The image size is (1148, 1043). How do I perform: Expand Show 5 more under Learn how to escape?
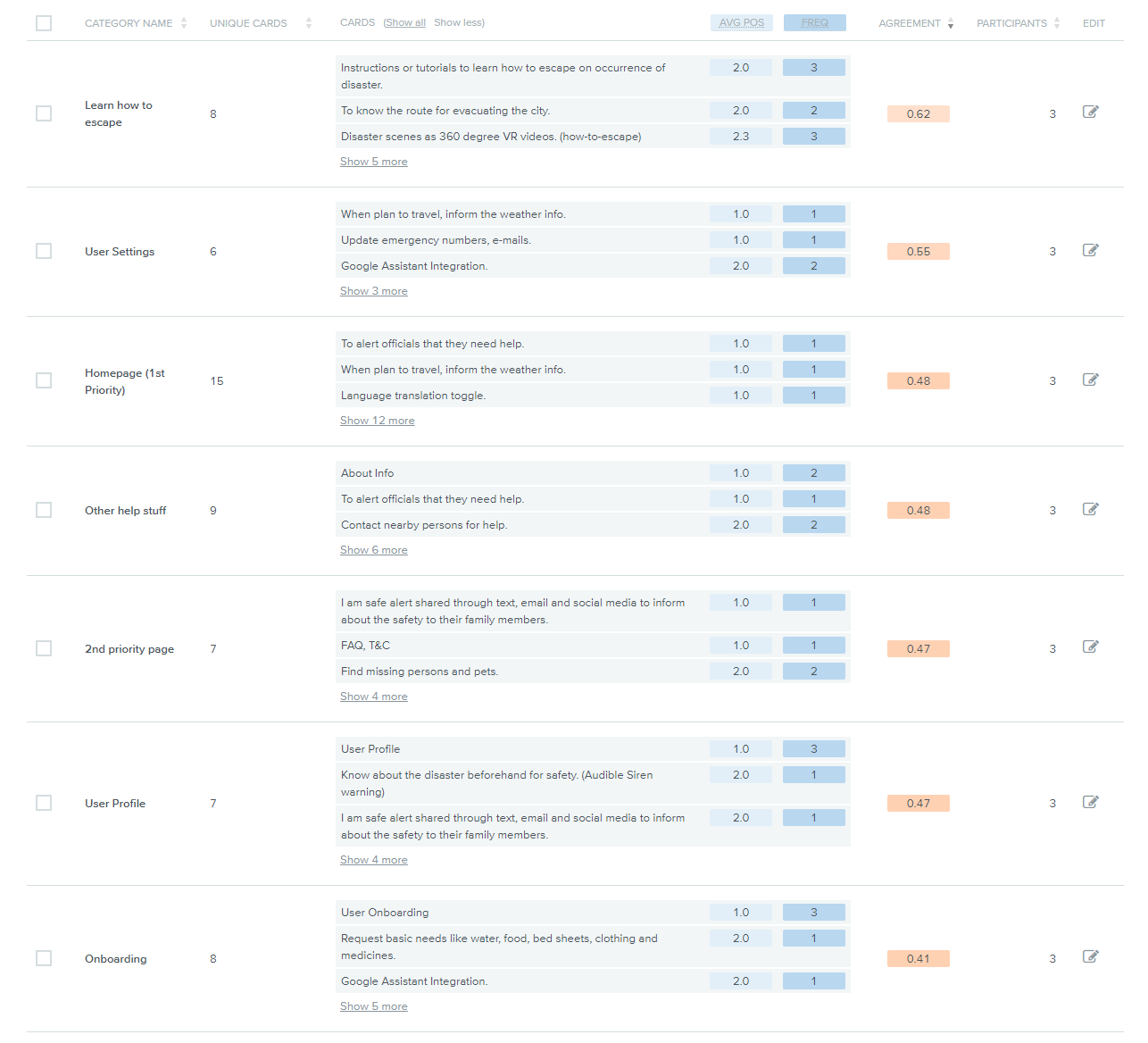coord(373,162)
